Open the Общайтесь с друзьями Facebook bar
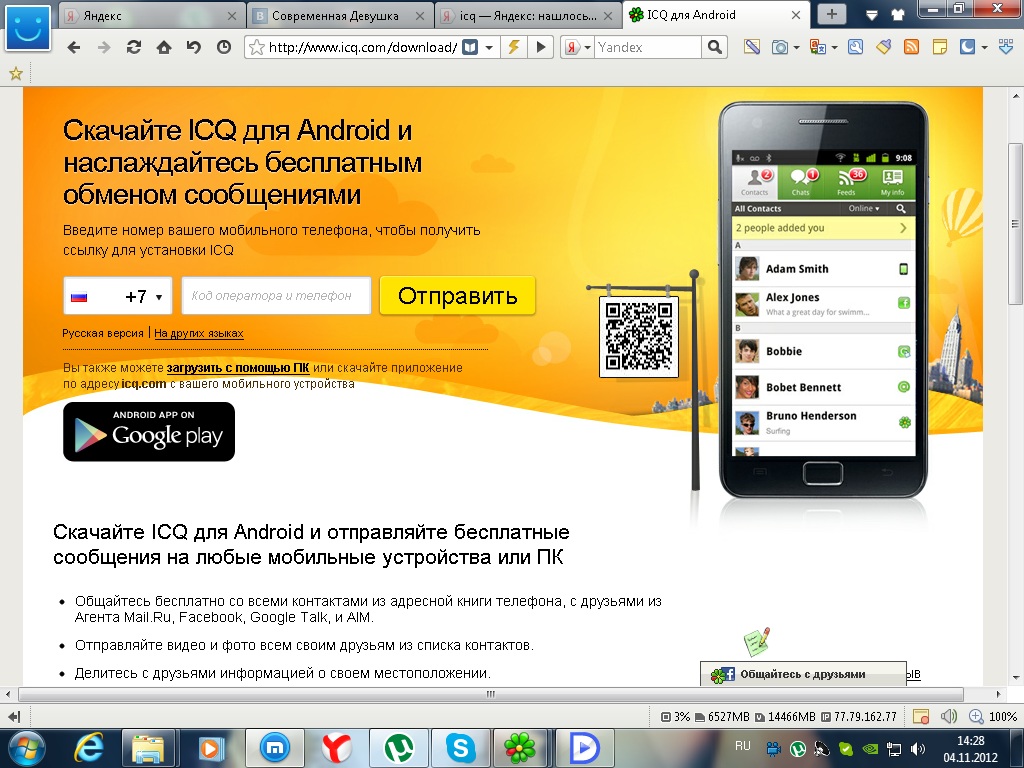The width and height of the screenshot is (1024, 768). 803,674
